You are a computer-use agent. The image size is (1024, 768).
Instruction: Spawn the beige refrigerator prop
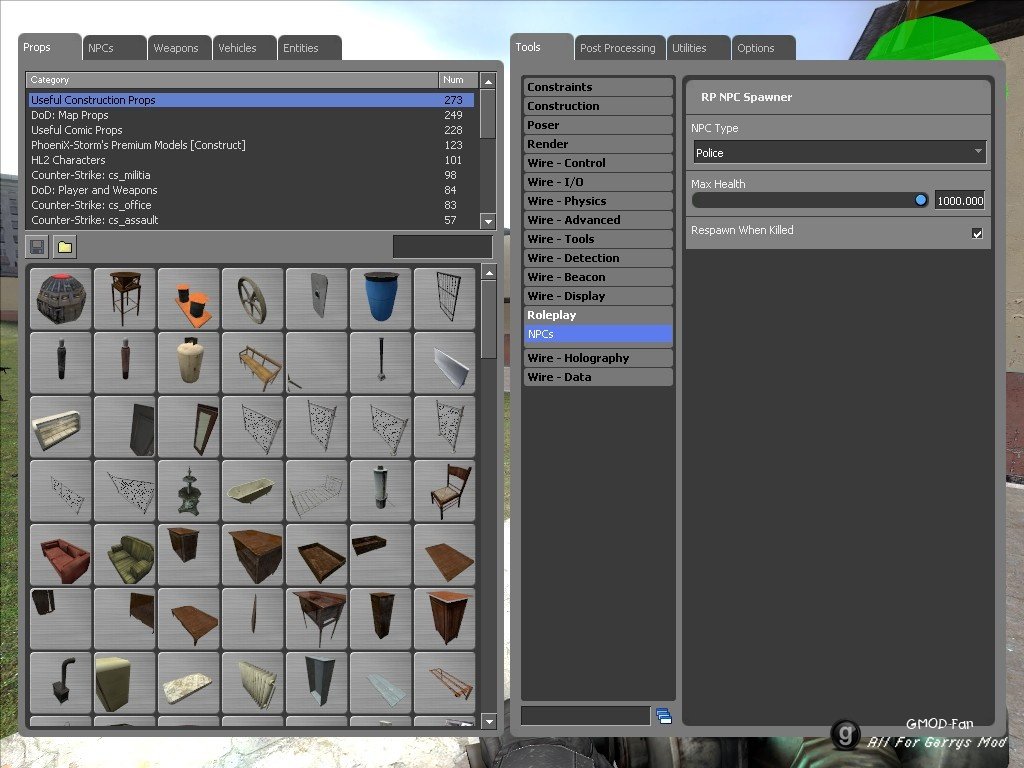pos(125,682)
